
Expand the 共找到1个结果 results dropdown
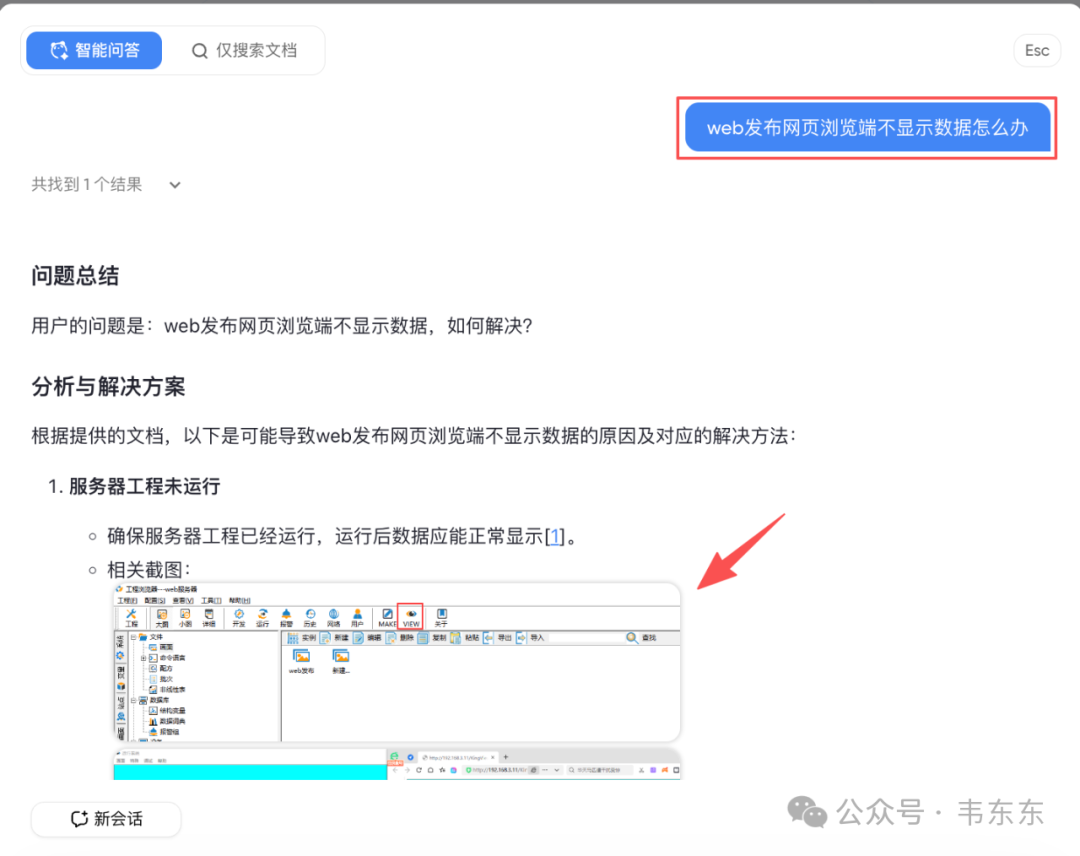pos(174,185)
